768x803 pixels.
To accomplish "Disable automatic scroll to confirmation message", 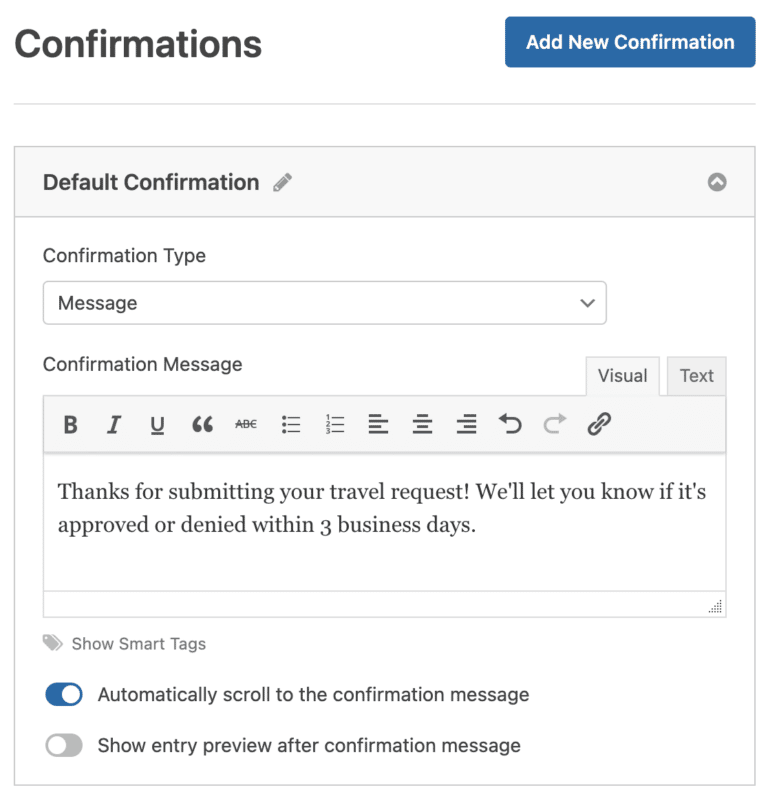I will click(64, 694).
